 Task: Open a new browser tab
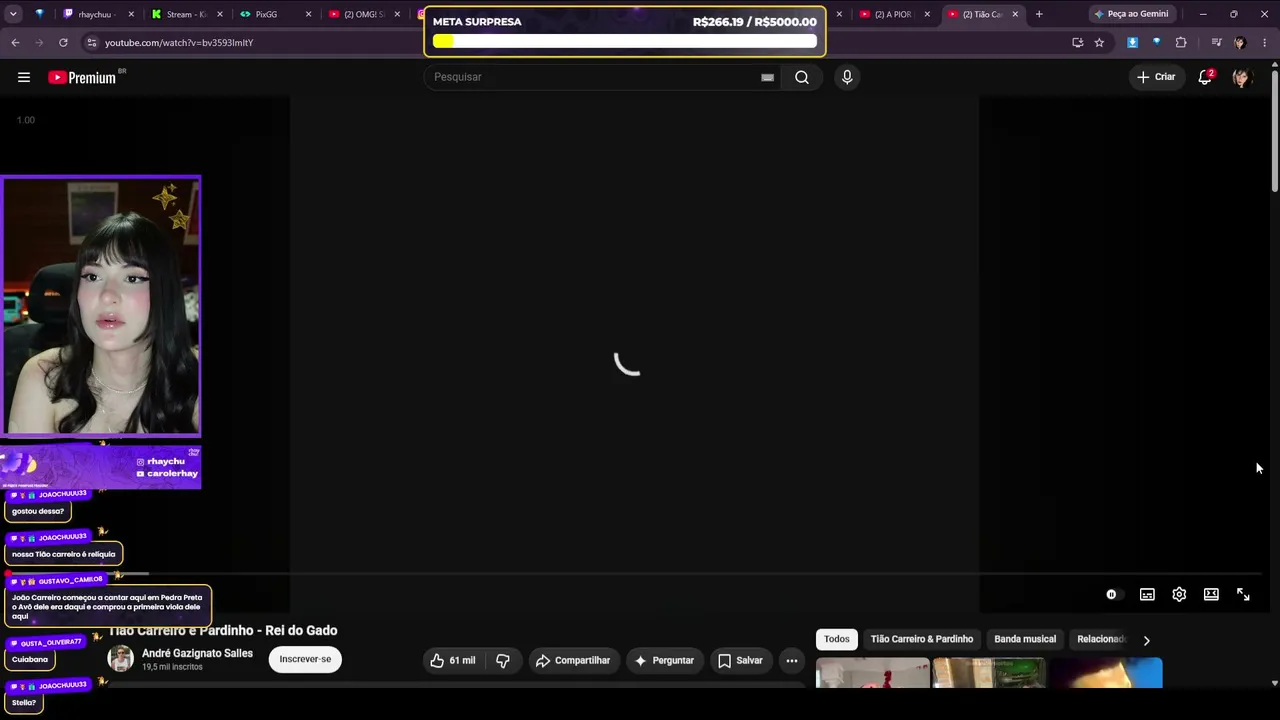click(x=1039, y=14)
